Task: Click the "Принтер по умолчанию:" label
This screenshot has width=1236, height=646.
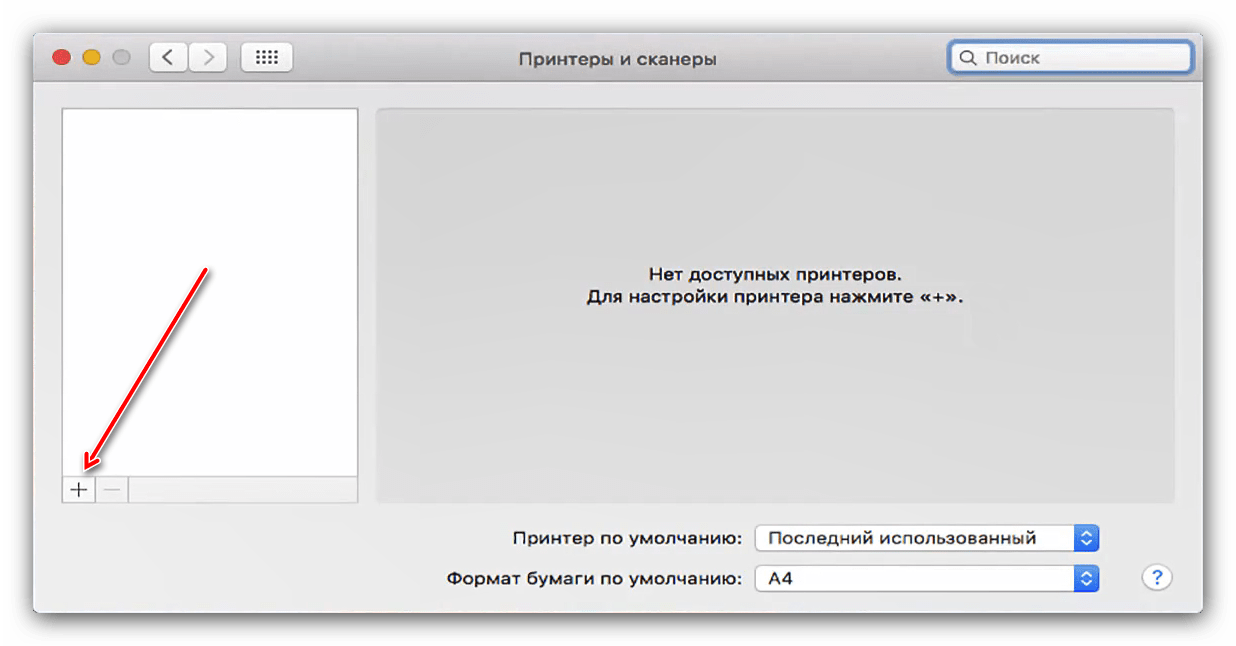Action: 627,538
